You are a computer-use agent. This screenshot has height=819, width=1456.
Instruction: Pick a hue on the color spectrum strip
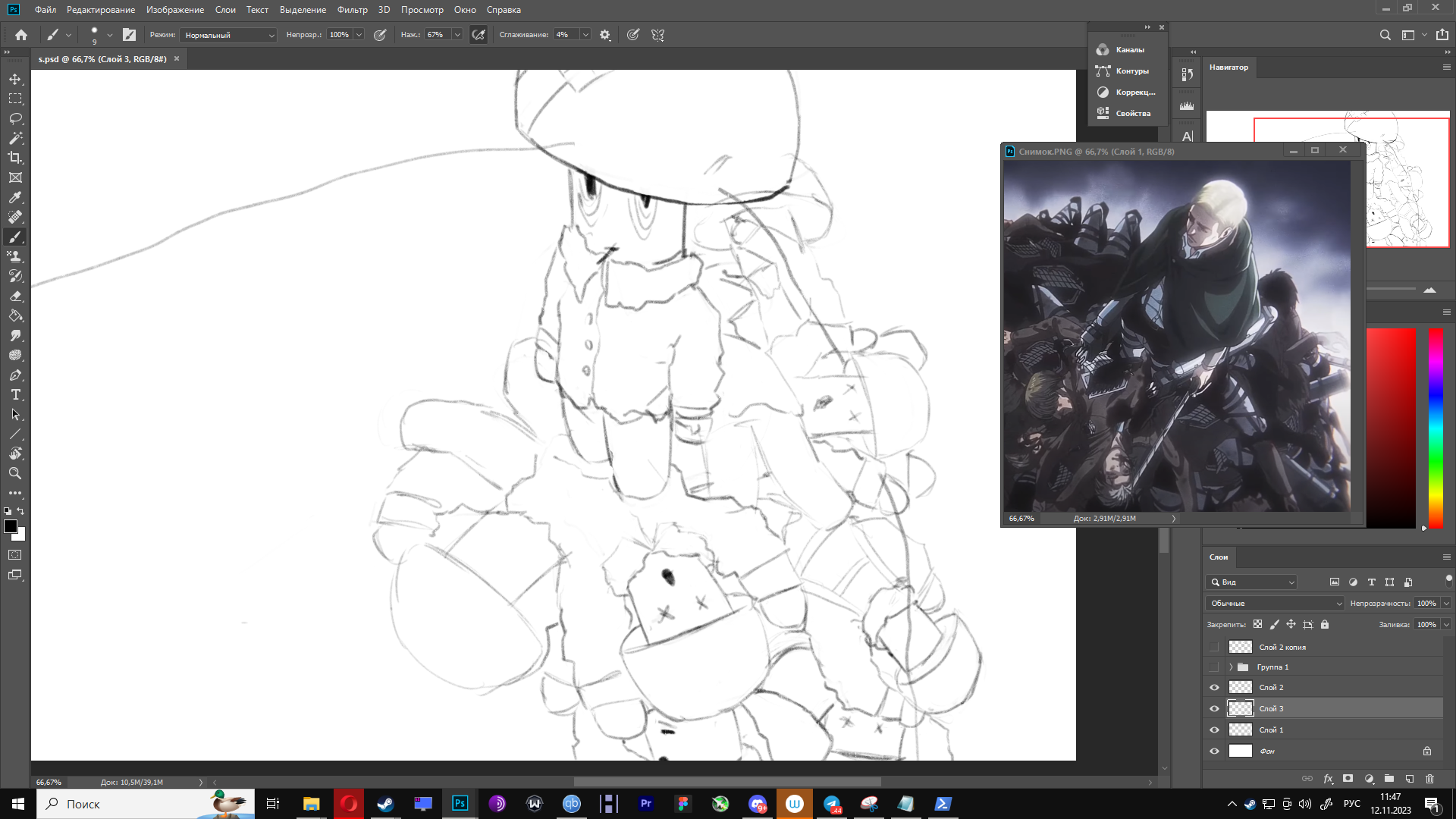[x=1435, y=425]
